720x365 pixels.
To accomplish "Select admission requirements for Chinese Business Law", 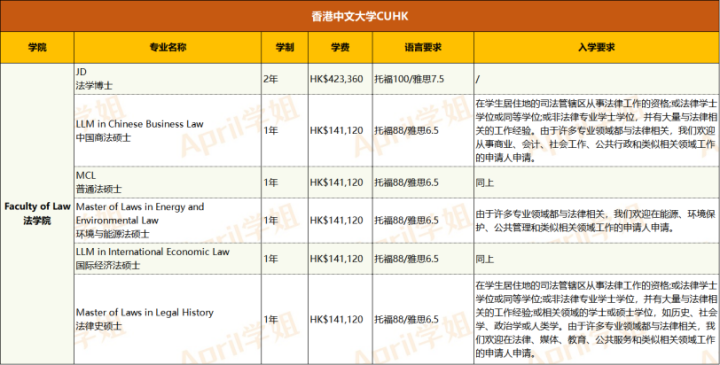I will click(596, 130).
